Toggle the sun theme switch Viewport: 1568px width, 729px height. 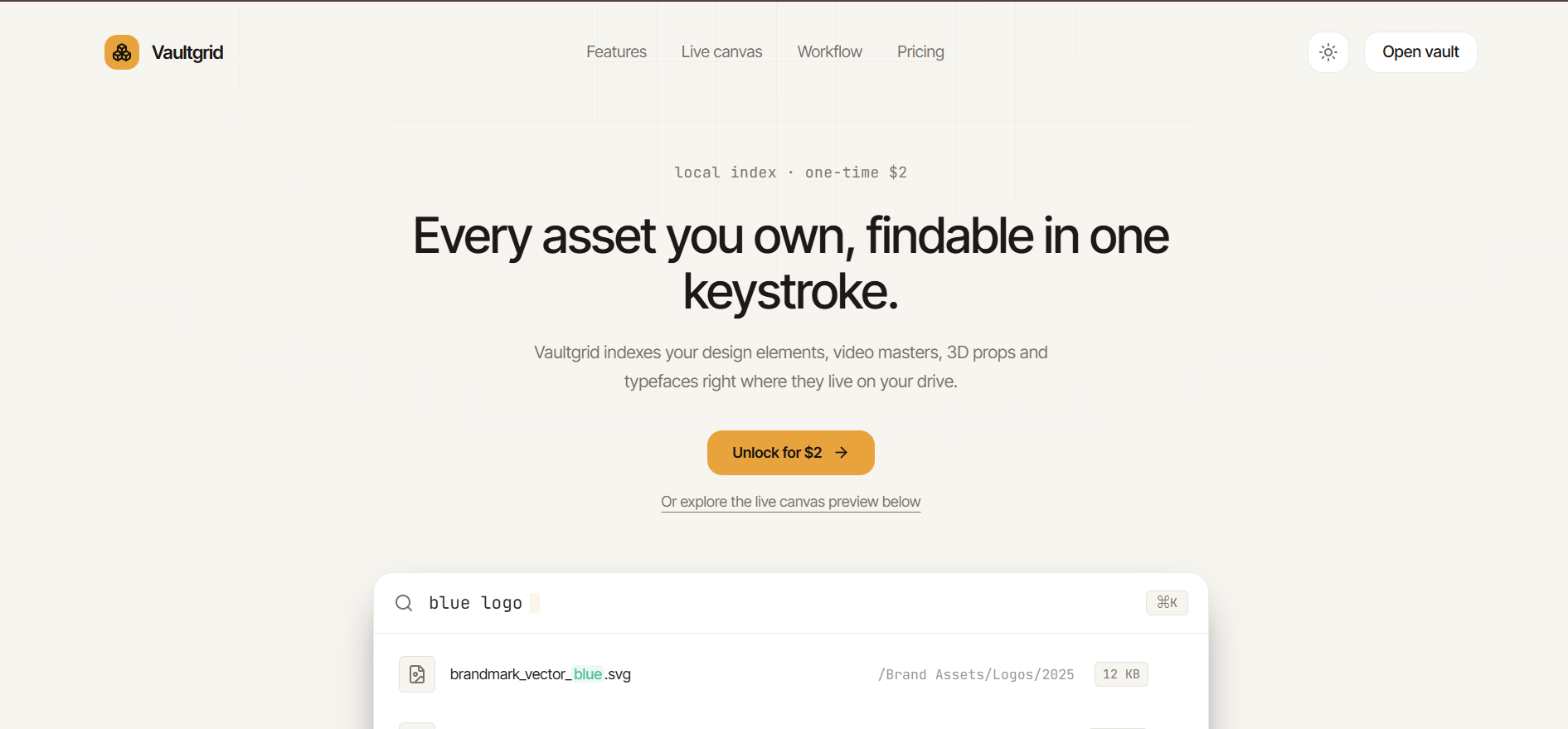point(1328,52)
